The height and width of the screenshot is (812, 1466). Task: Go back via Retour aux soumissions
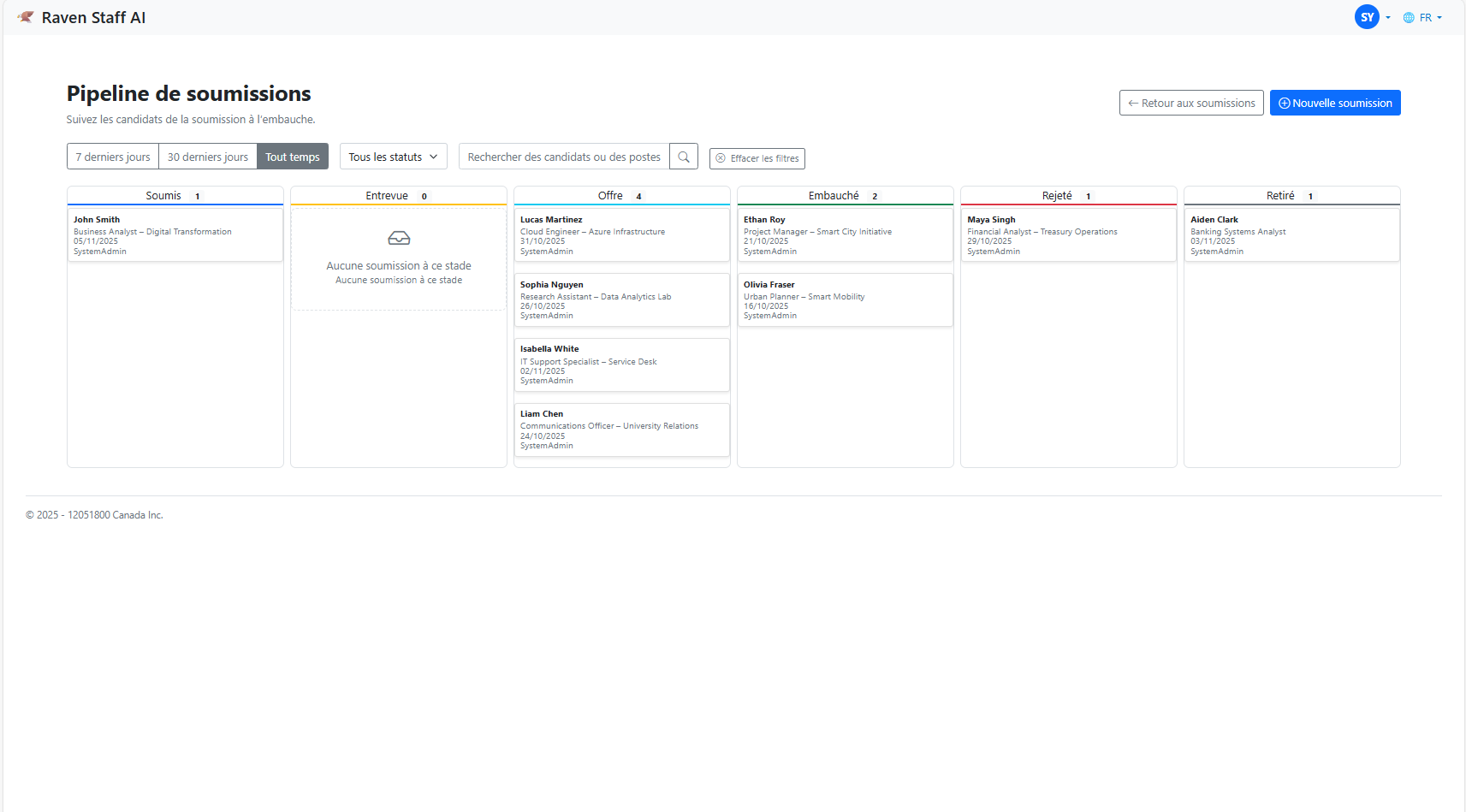tap(1191, 103)
